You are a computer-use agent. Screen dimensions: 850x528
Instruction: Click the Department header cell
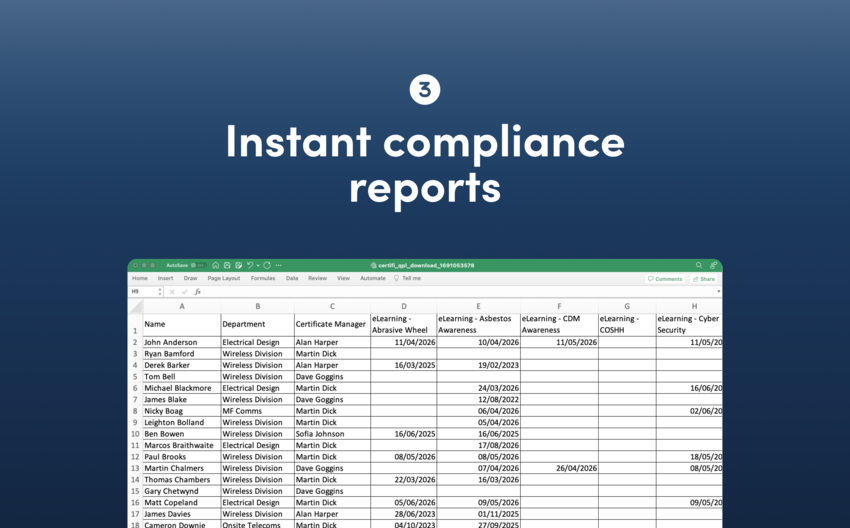(x=257, y=324)
